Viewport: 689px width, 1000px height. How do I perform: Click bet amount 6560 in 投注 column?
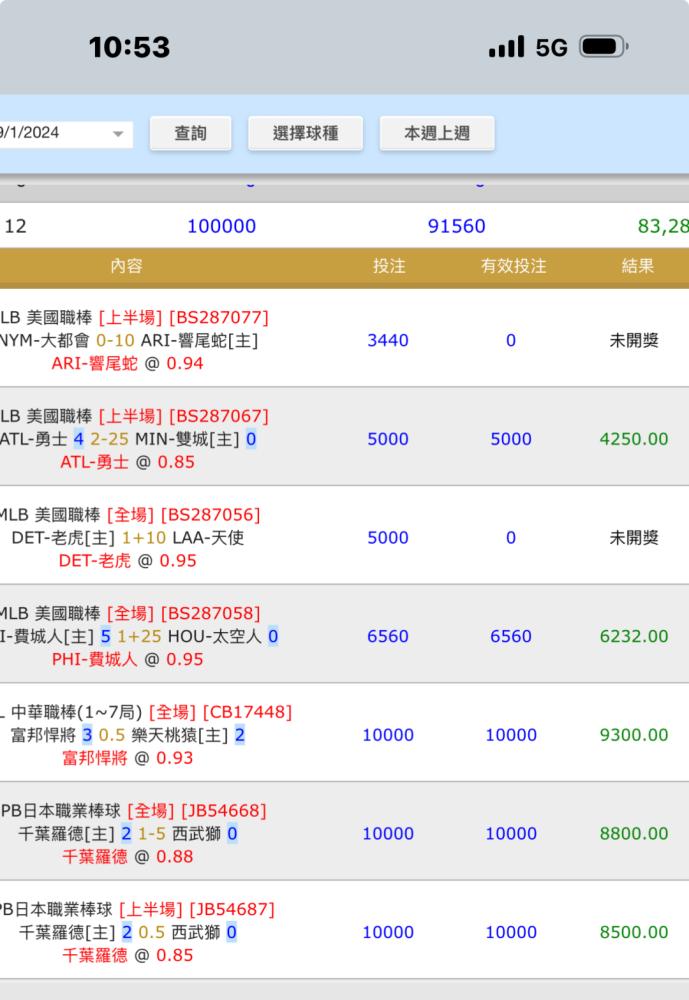click(x=388, y=636)
